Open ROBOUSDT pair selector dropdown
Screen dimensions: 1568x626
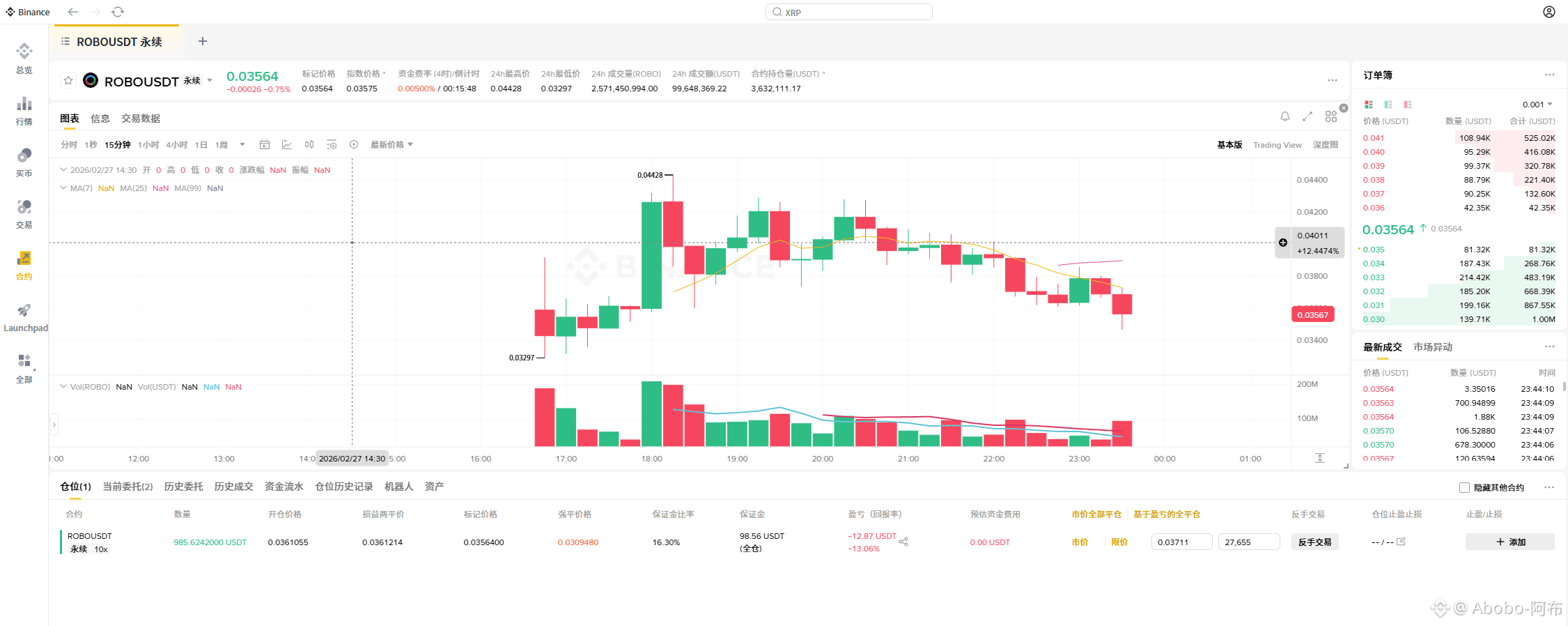point(210,81)
